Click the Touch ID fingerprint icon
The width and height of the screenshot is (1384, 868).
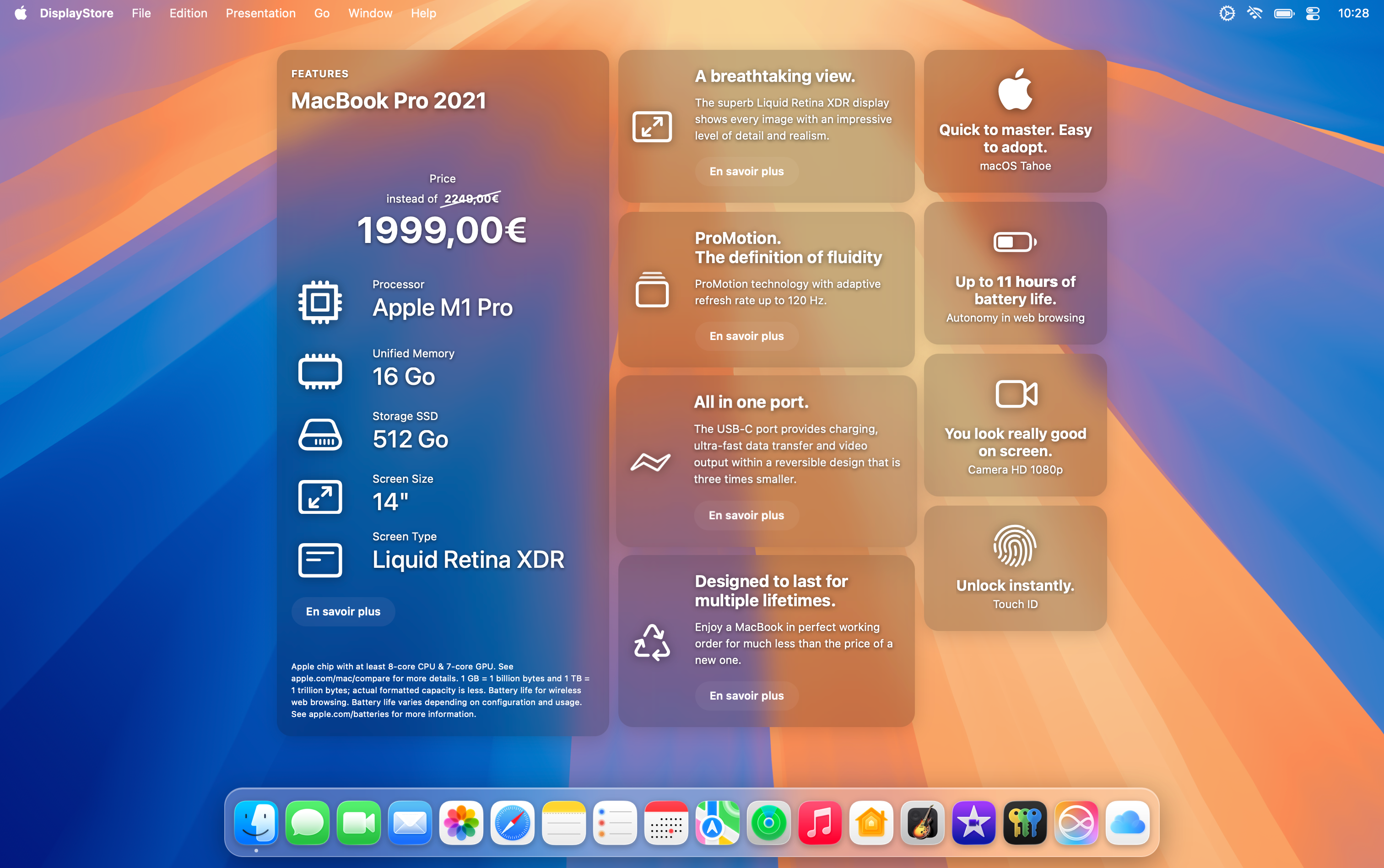click(1015, 546)
